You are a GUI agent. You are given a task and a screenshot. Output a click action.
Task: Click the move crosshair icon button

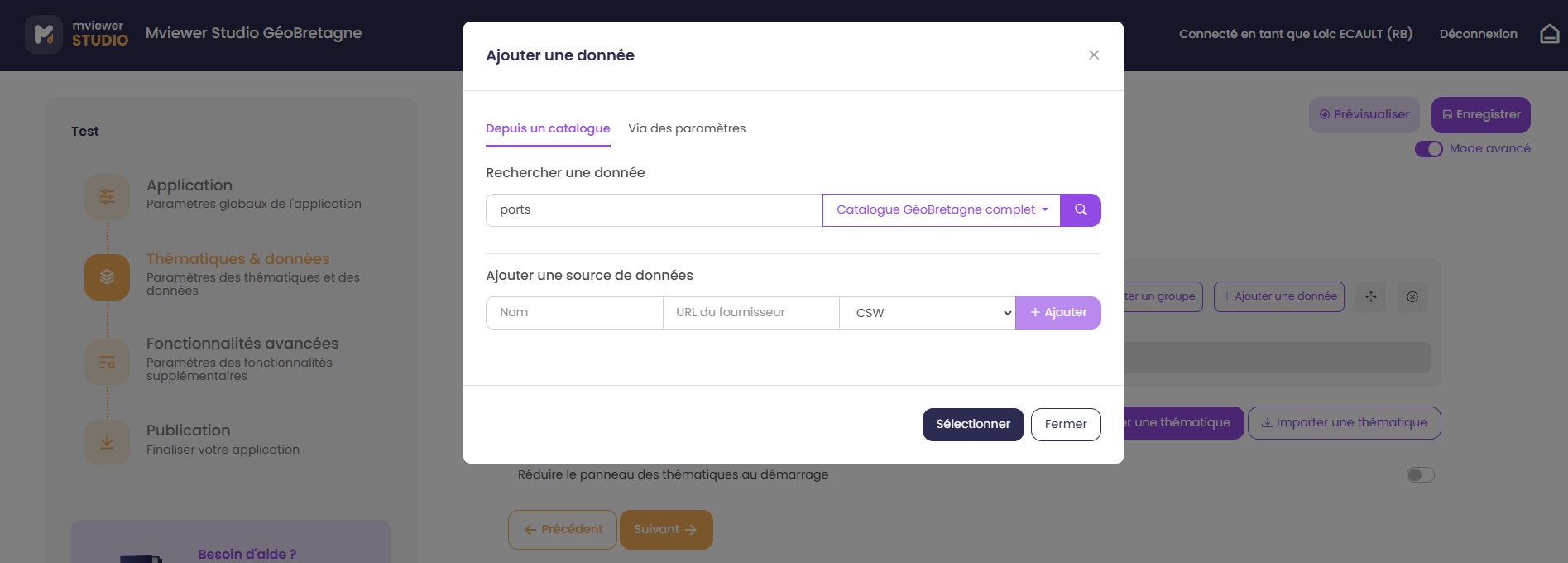point(1371,296)
